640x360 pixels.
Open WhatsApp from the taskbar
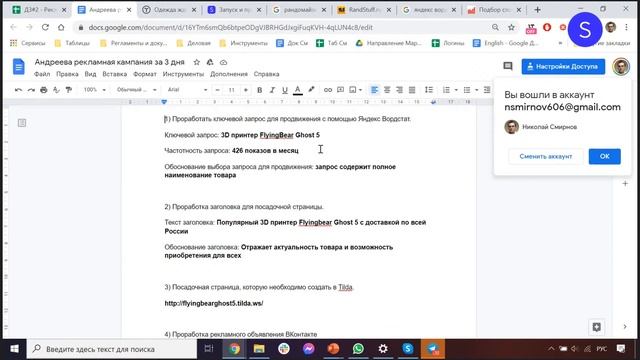pos(358,349)
